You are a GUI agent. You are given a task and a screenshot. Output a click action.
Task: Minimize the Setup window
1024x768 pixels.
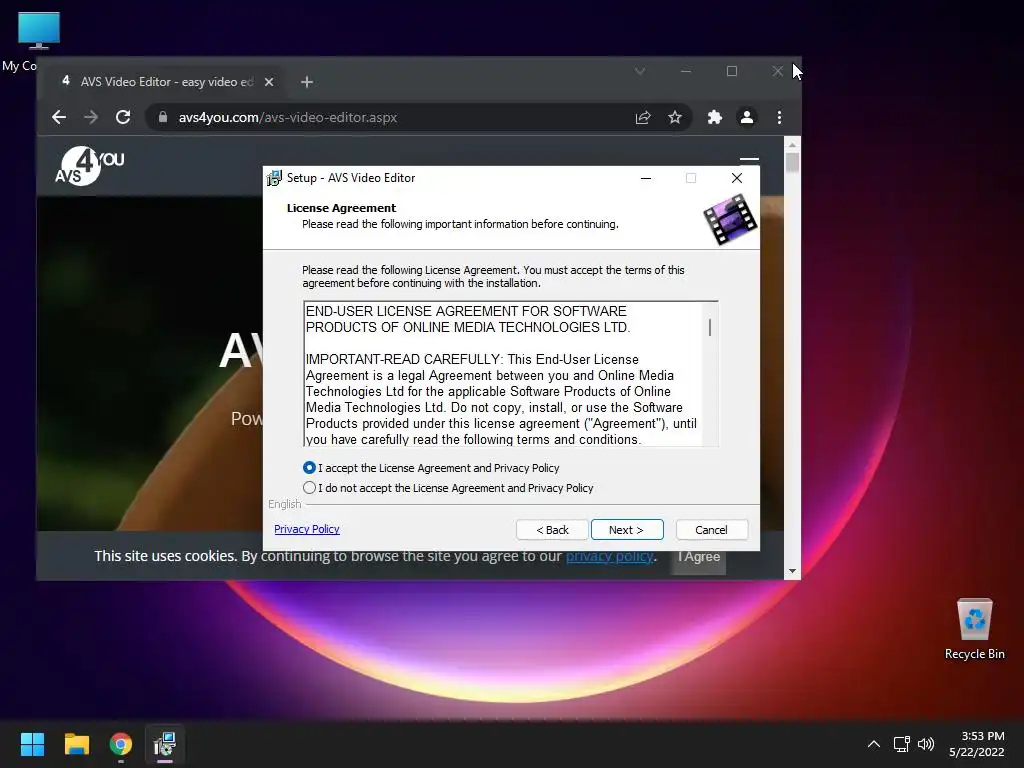(x=646, y=178)
